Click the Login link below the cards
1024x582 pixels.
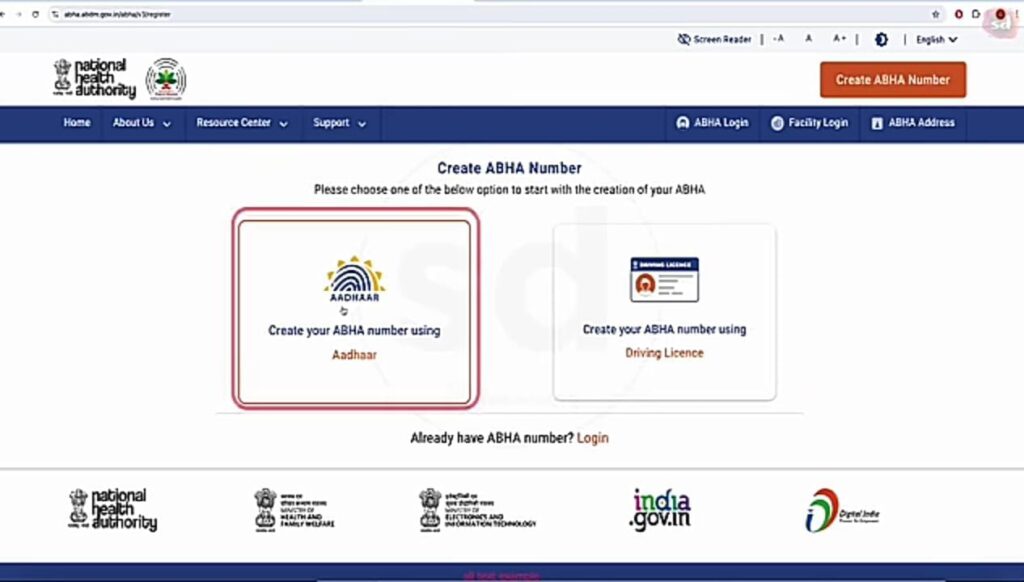(592, 438)
